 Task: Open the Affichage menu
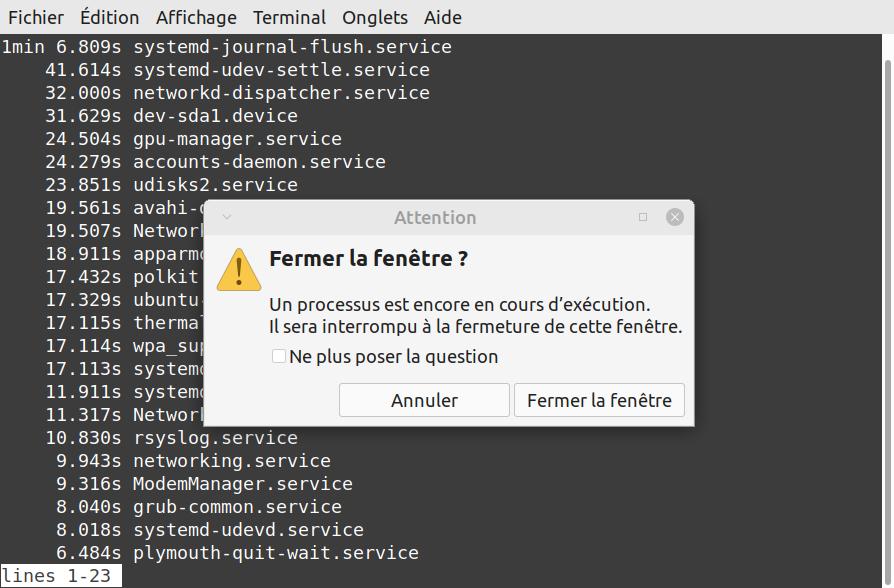click(196, 17)
